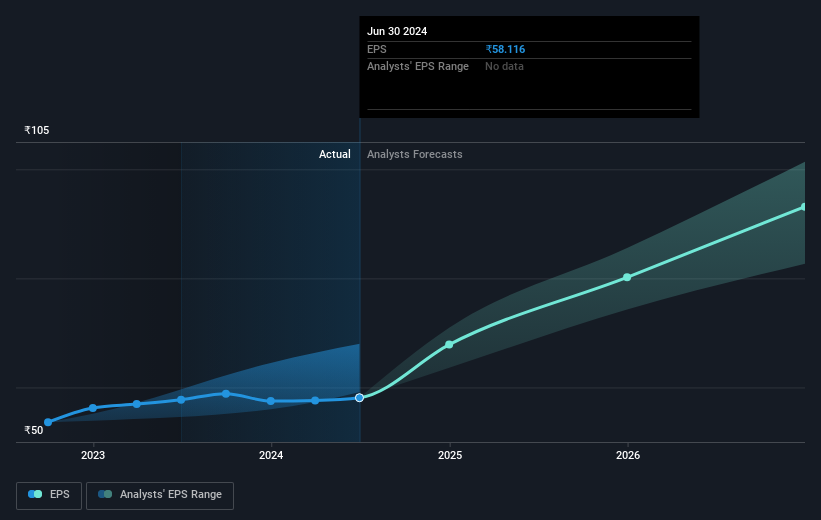Click the last forecast point at chart edge
Image resolution: width=821 pixels, height=520 pixels.
pos(804,207)
